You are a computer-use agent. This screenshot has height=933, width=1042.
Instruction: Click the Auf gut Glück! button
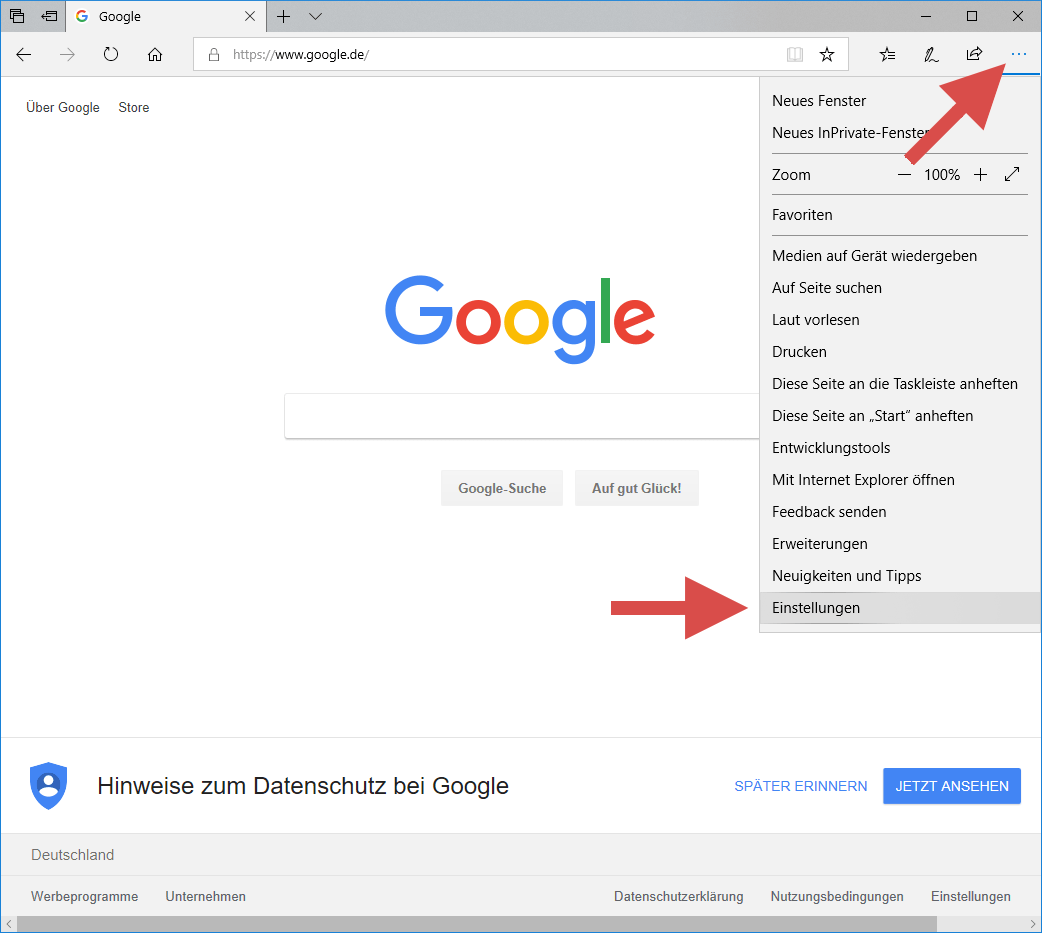637,488
